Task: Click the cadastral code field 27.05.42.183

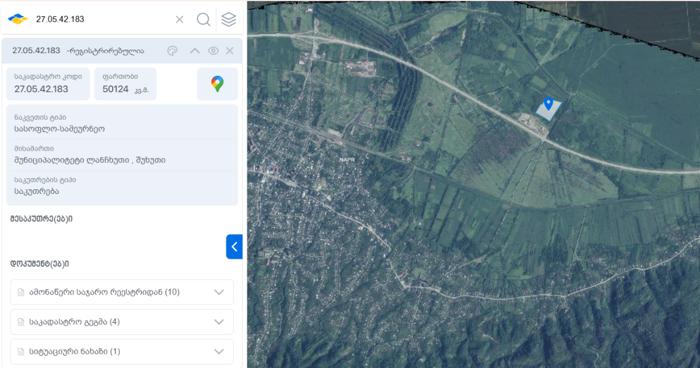Action: click(x=48, y=84)
